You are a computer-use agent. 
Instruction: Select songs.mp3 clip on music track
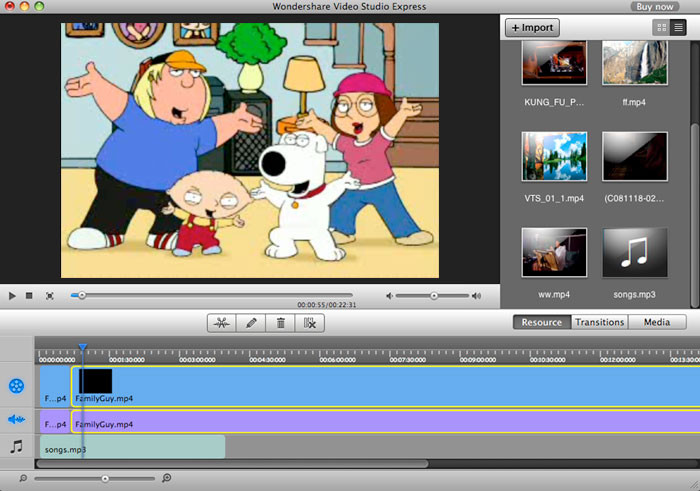tap(133, 447)
